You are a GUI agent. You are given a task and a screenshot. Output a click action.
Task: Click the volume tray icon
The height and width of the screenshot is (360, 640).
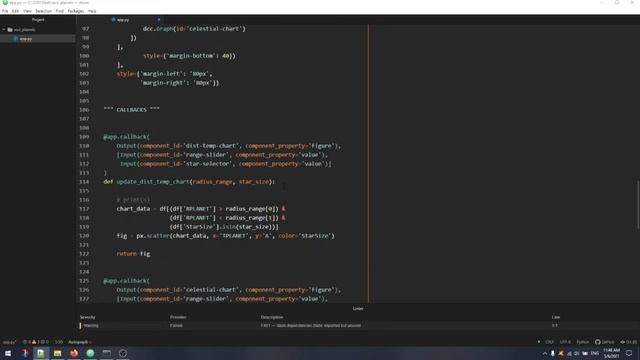(x=577, y=353)
